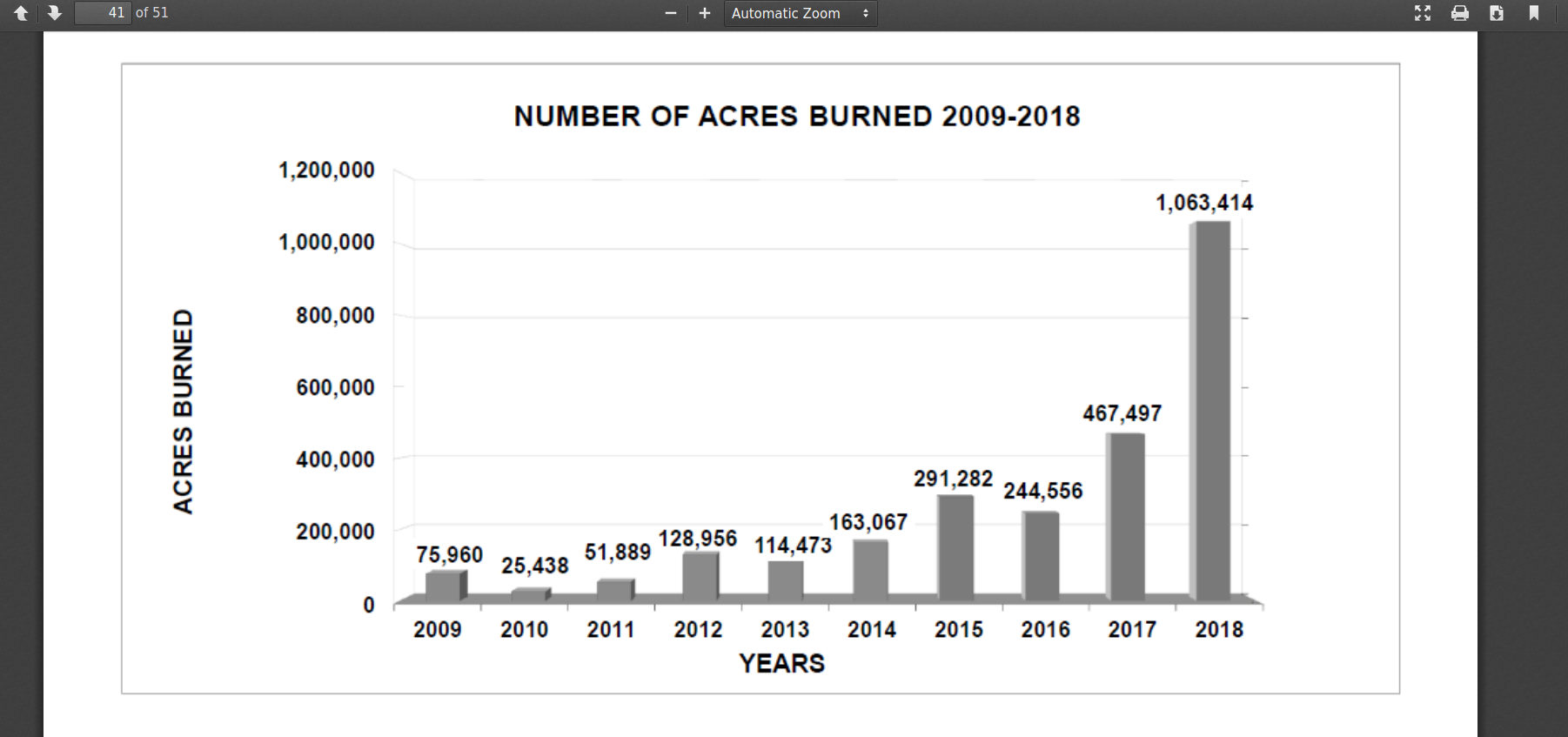Image resolution: width=1568 pixels, height=737 pixels.
Task: Click the 2015 year label on axis
Action: coord(959,629)
